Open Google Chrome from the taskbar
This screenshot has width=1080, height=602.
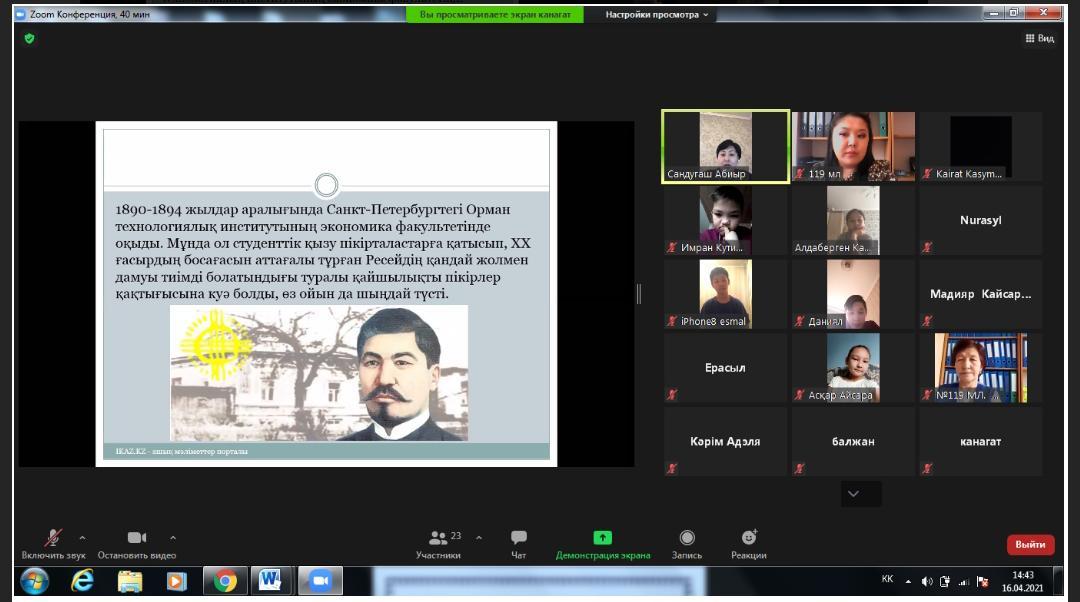point(225,580)
